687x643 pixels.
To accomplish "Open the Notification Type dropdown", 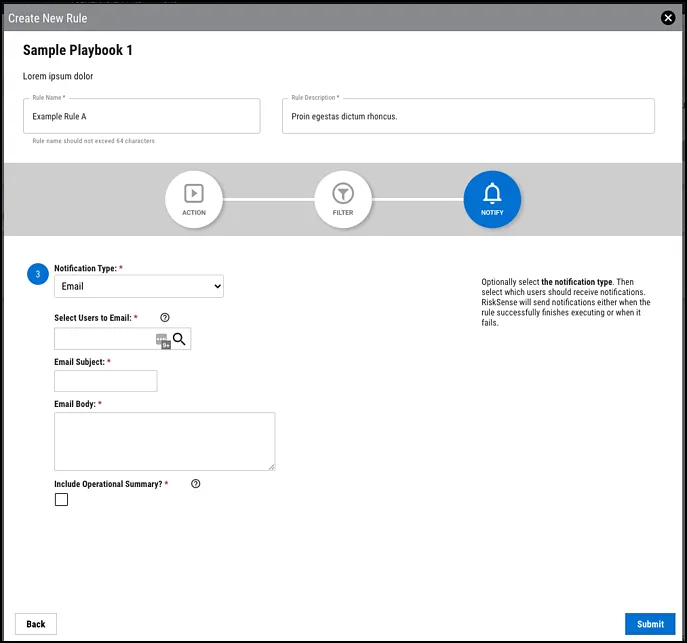I will (x=139, y=286).
